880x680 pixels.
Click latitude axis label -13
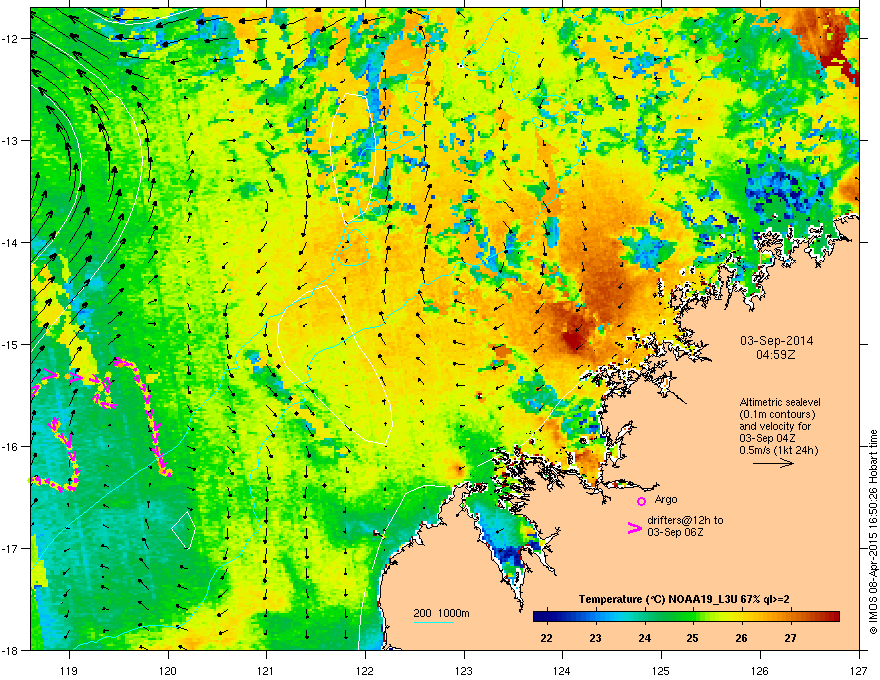(x=10, y=140)
